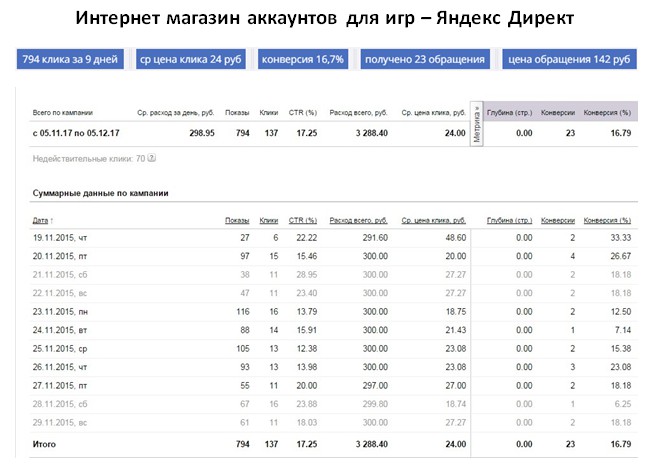
Task: Click conversion value 26.67 for 20.11.2015
Action: click(x=620, y=256)
